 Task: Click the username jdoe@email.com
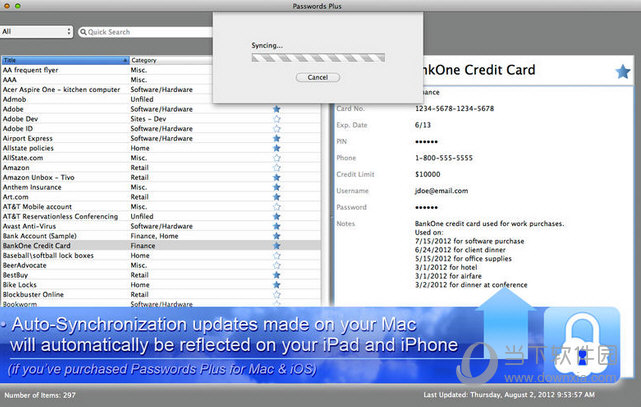point(441,191)
